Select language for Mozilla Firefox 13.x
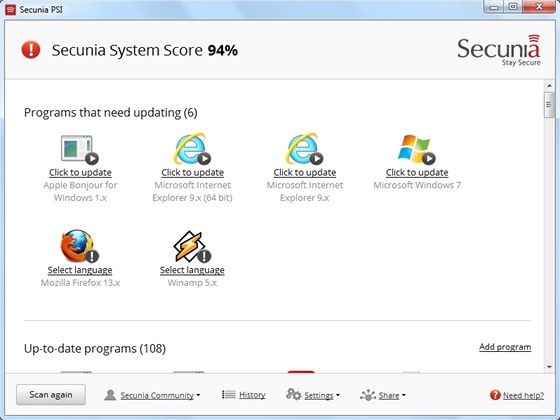Viewport: 560px width, 420px height. (x=80, y=270)
